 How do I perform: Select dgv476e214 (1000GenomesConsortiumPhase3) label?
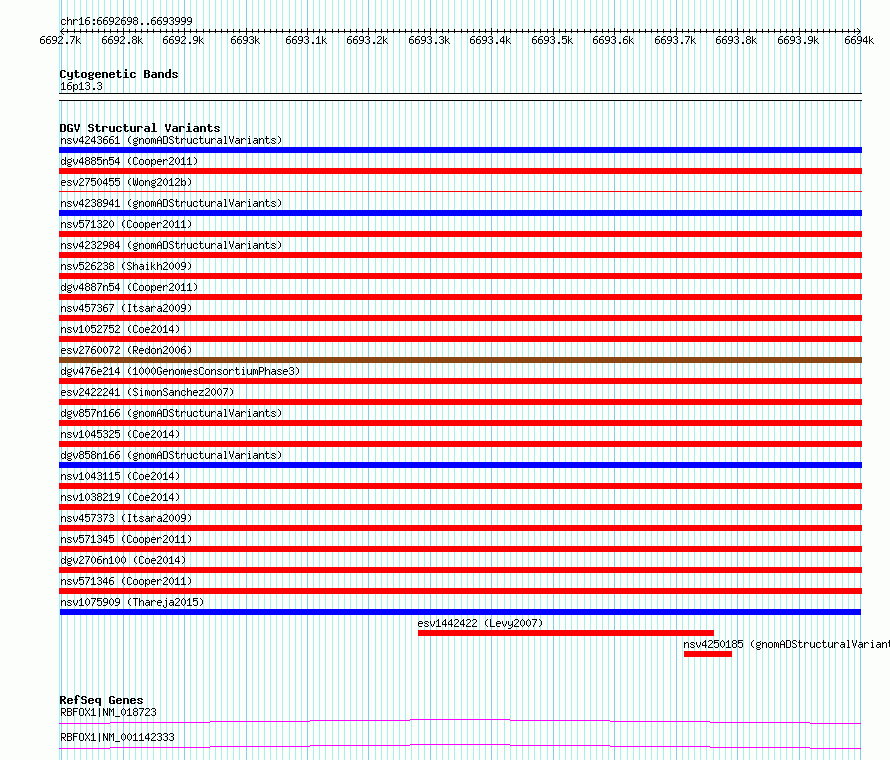point(180,371)
